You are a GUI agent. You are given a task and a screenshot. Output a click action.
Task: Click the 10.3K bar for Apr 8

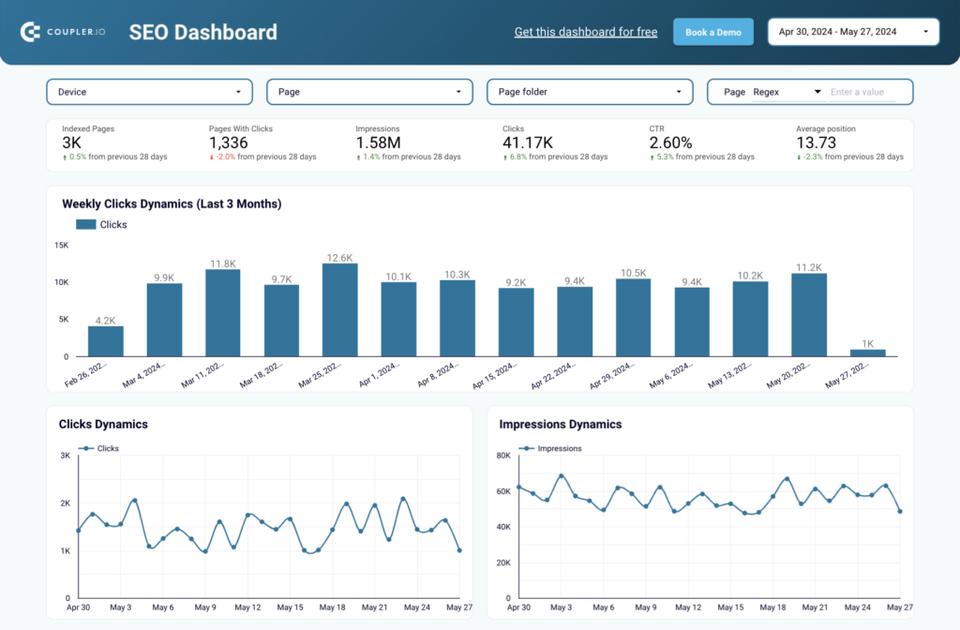tap(457, 318)
